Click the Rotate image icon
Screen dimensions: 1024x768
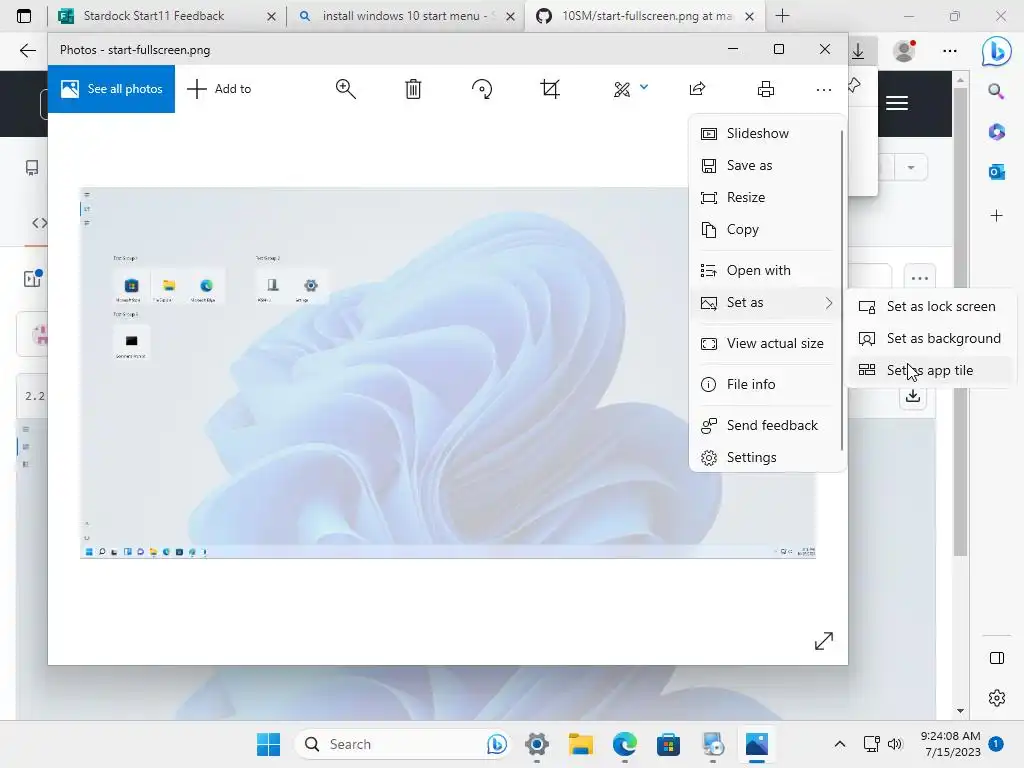tap(482, 89)
